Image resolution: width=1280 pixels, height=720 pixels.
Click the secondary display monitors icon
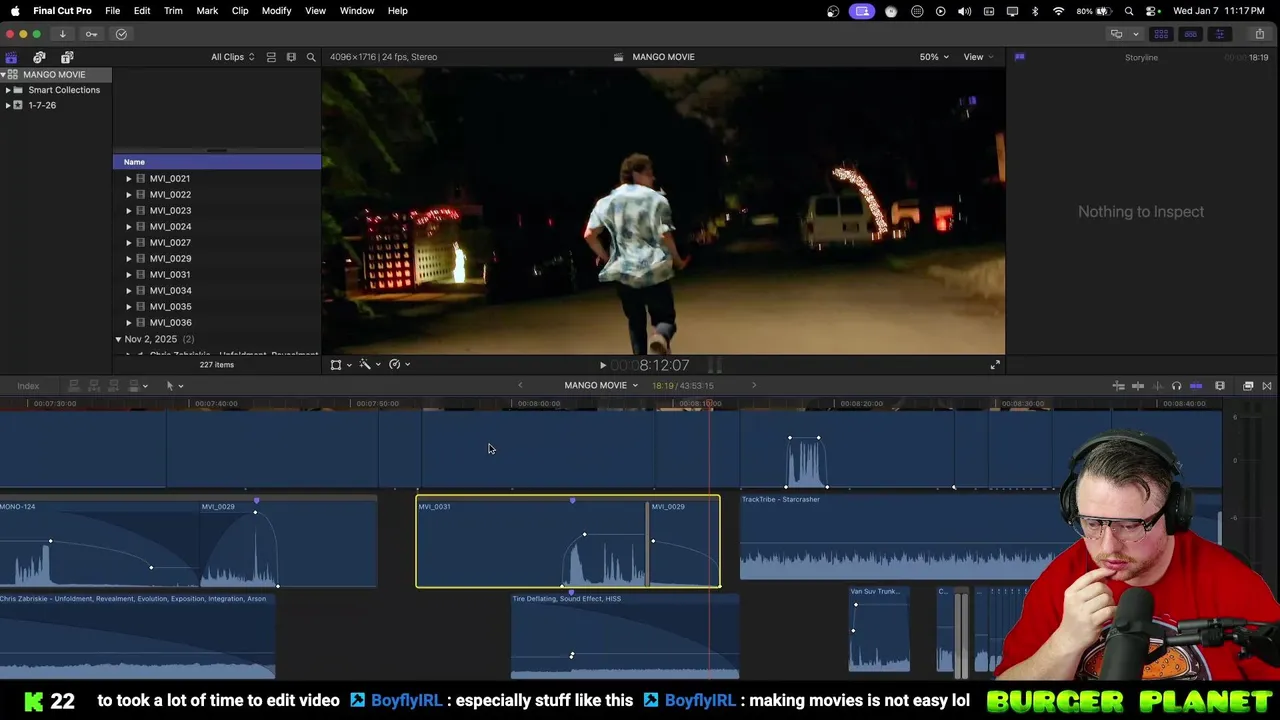pos(1117,34)
